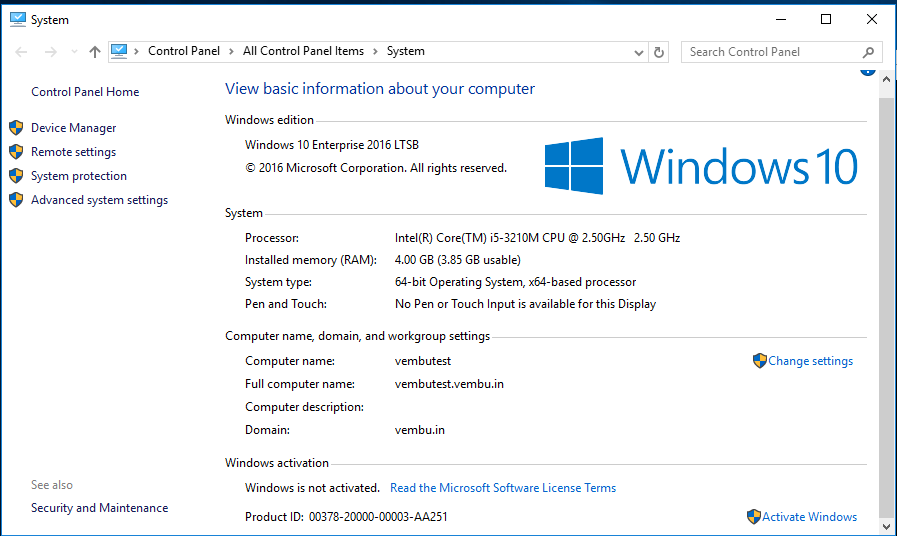This screenshot has width=897, height=536.
Task: Click Change settings for computer name
Action: pyautogui.click(x=810, y=361)
